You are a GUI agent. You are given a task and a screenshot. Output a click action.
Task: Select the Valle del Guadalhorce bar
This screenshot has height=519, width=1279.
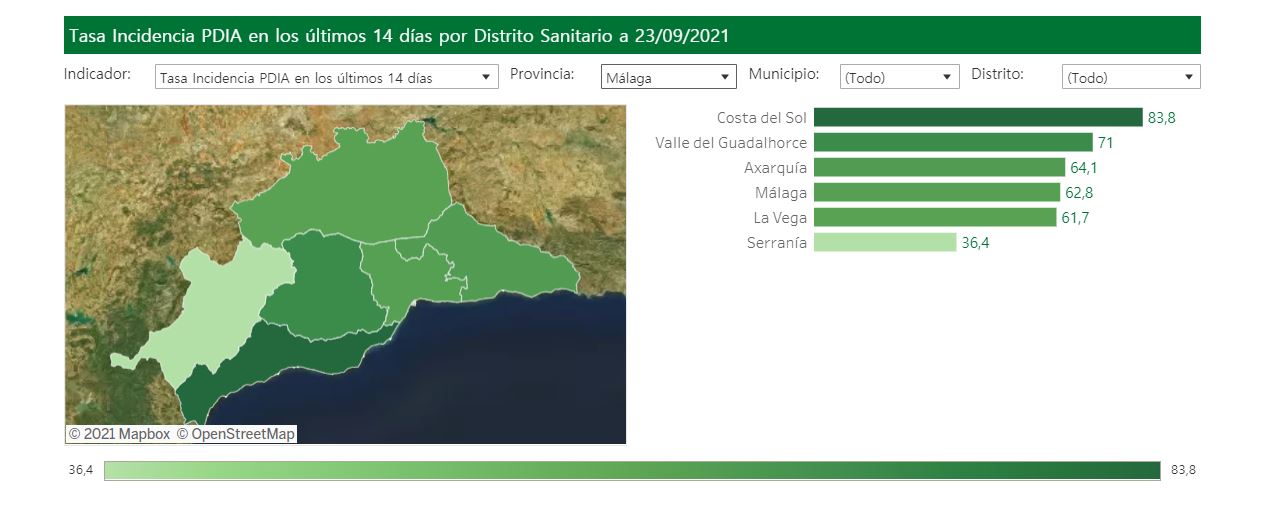pyautogui.click(x=953, y=143)
